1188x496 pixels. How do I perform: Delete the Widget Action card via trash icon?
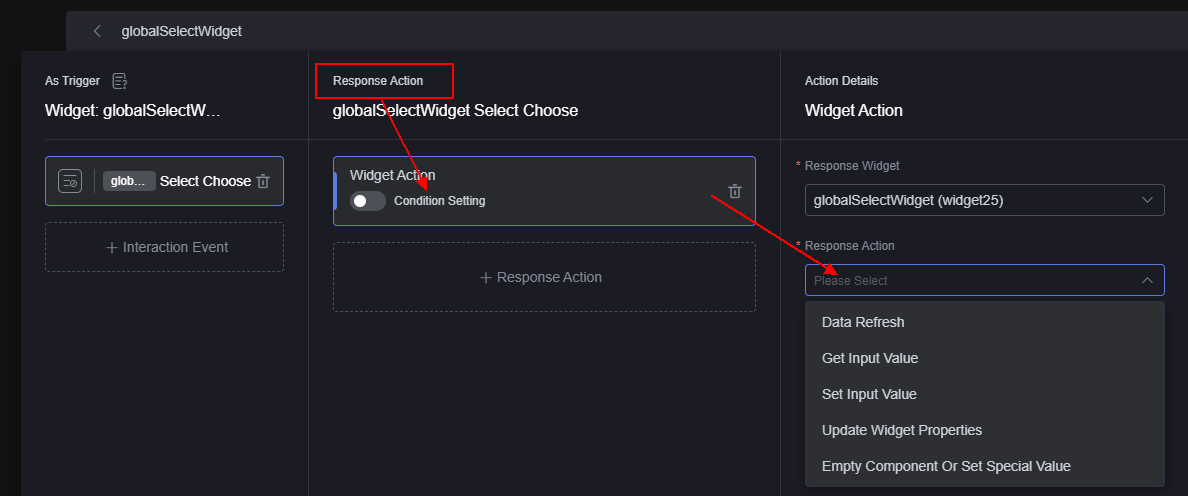point(734,191)
